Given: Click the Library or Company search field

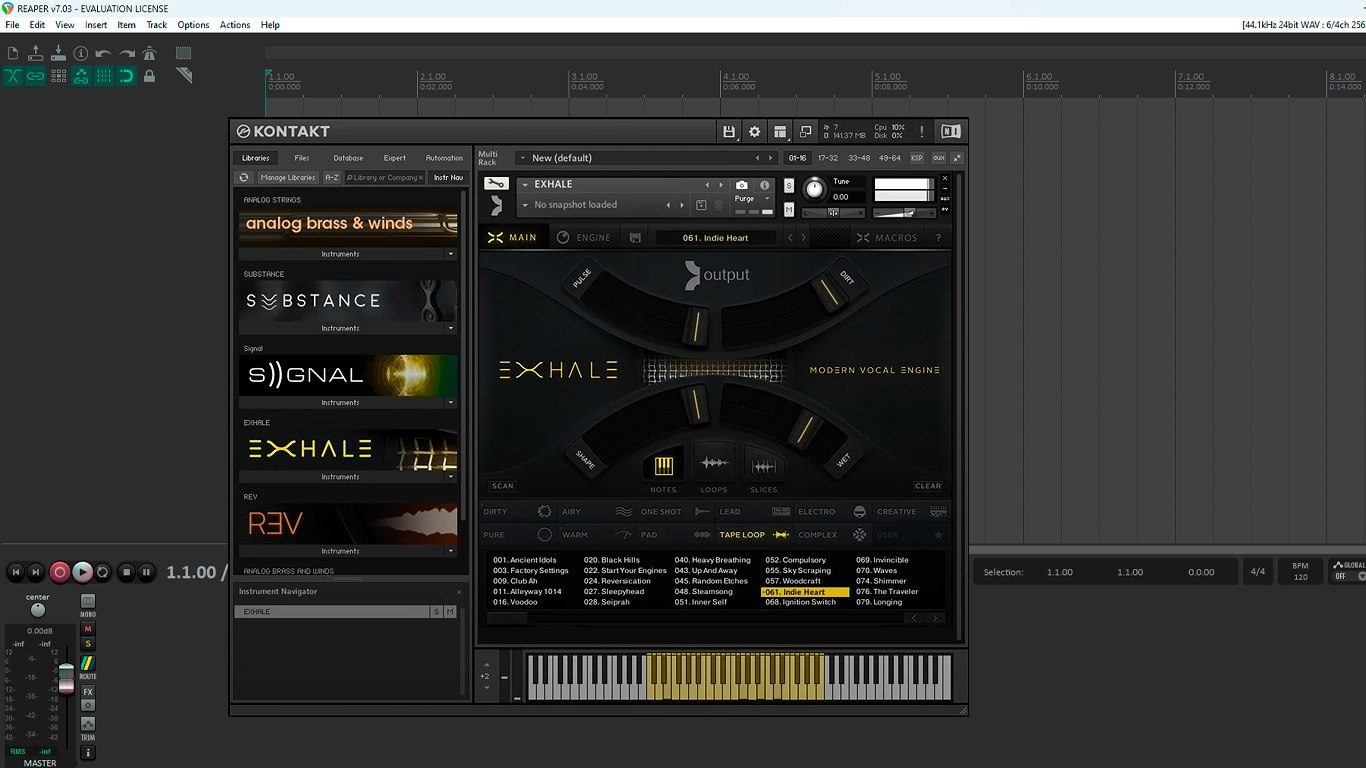Looking at the screenshot, I should [385, 177].
